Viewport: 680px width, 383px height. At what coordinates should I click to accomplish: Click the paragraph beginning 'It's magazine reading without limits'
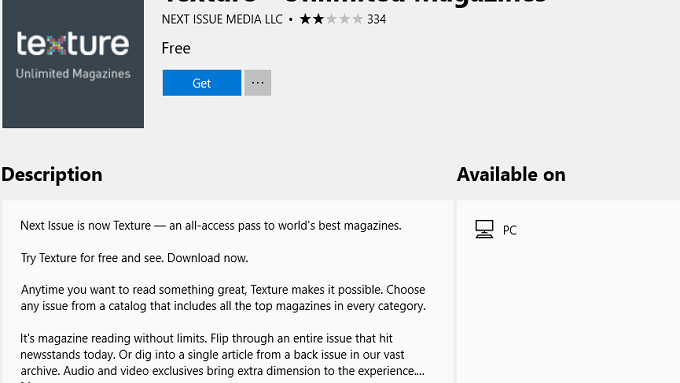tap(222, 354)
